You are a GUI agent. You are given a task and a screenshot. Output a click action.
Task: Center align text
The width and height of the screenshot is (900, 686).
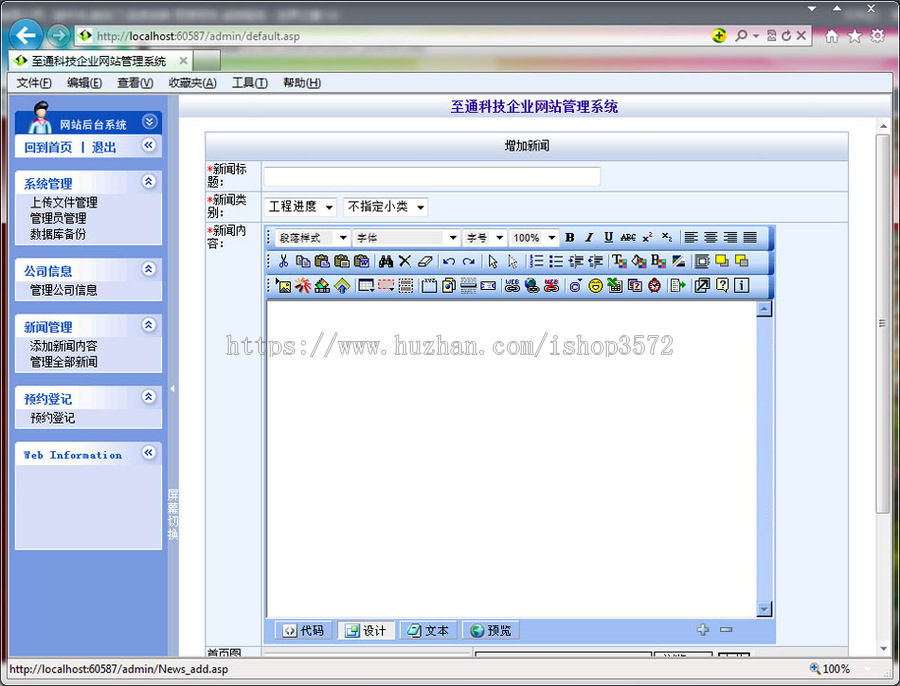[x=711, y=237]
